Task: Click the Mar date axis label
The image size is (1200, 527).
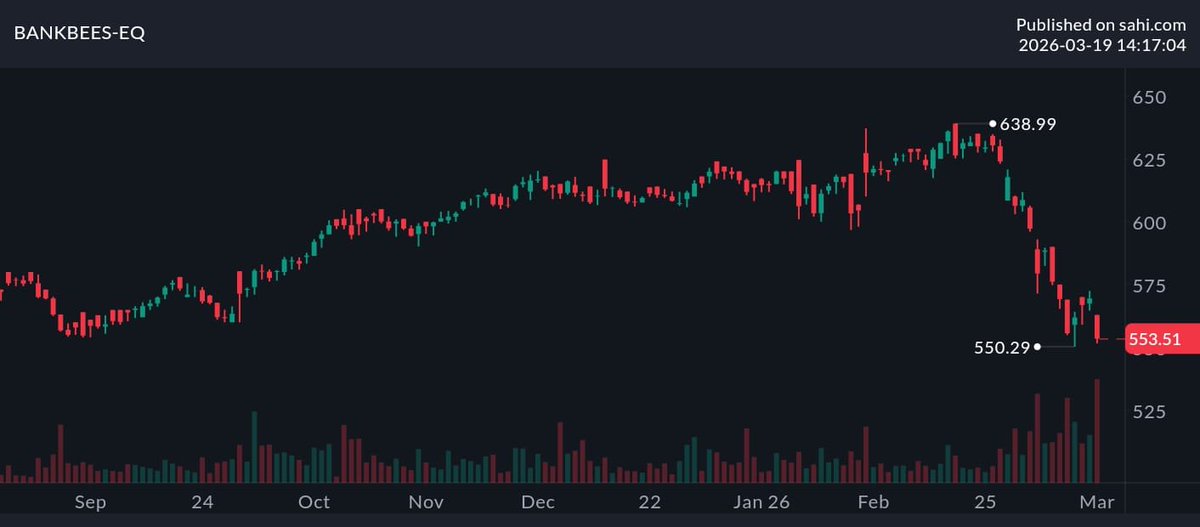Action: tap(1098, 501)
